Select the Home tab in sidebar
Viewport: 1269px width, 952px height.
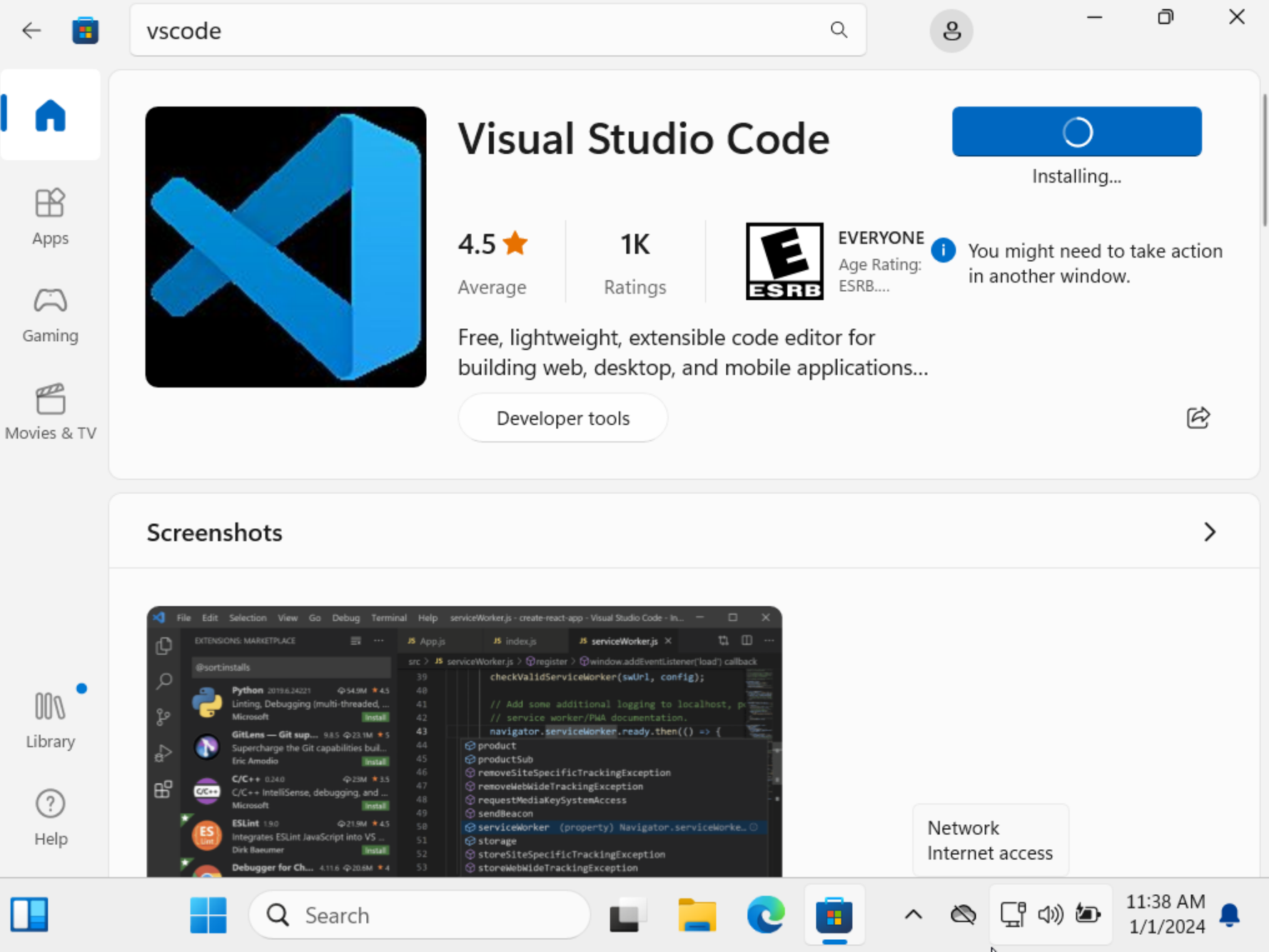coord(51,114)
